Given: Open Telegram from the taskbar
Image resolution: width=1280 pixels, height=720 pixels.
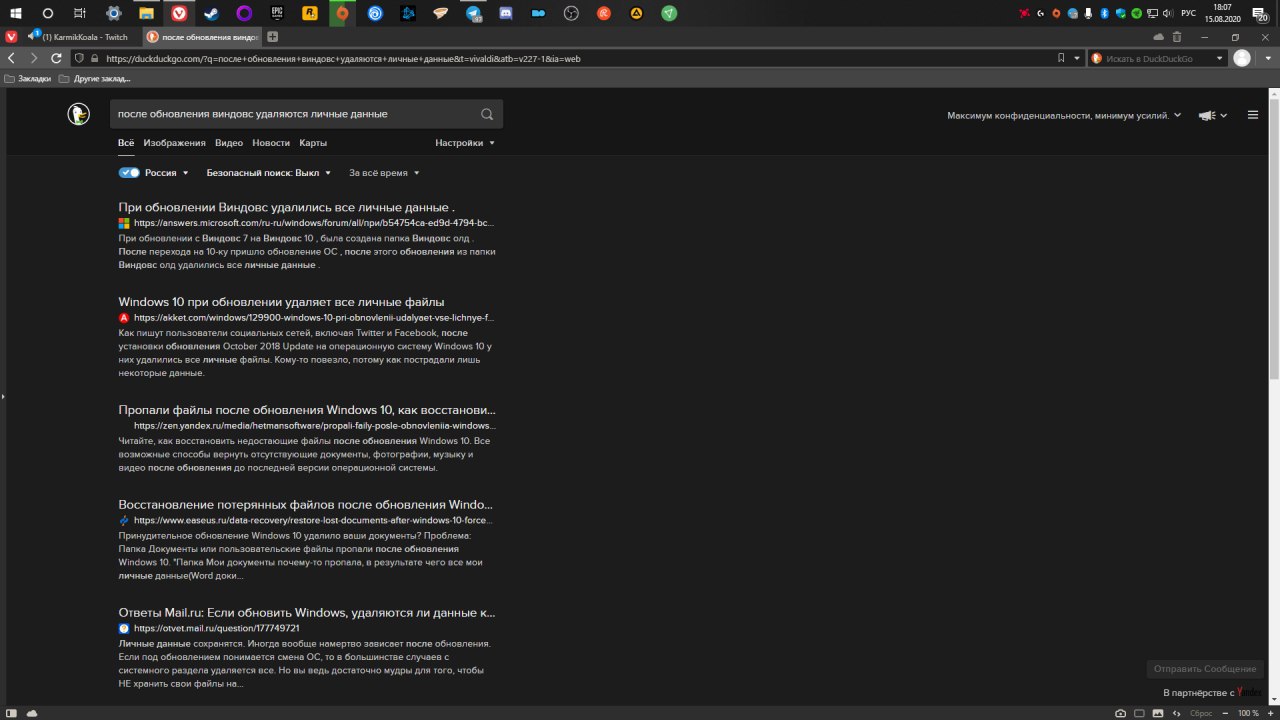Looking at the screenshot, I should point(473,13).
